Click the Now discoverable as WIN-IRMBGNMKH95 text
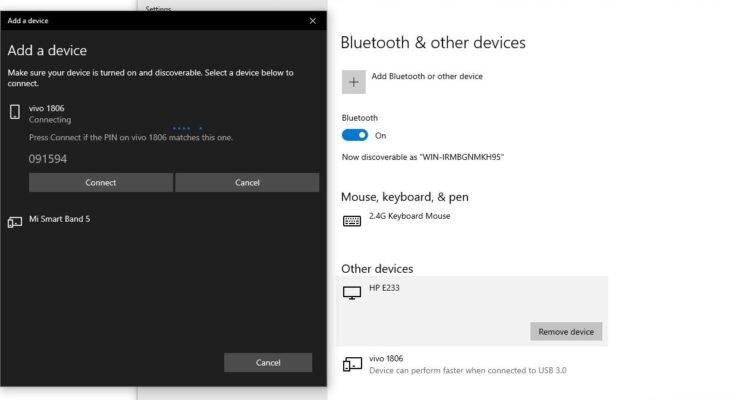 coord(423,157)
